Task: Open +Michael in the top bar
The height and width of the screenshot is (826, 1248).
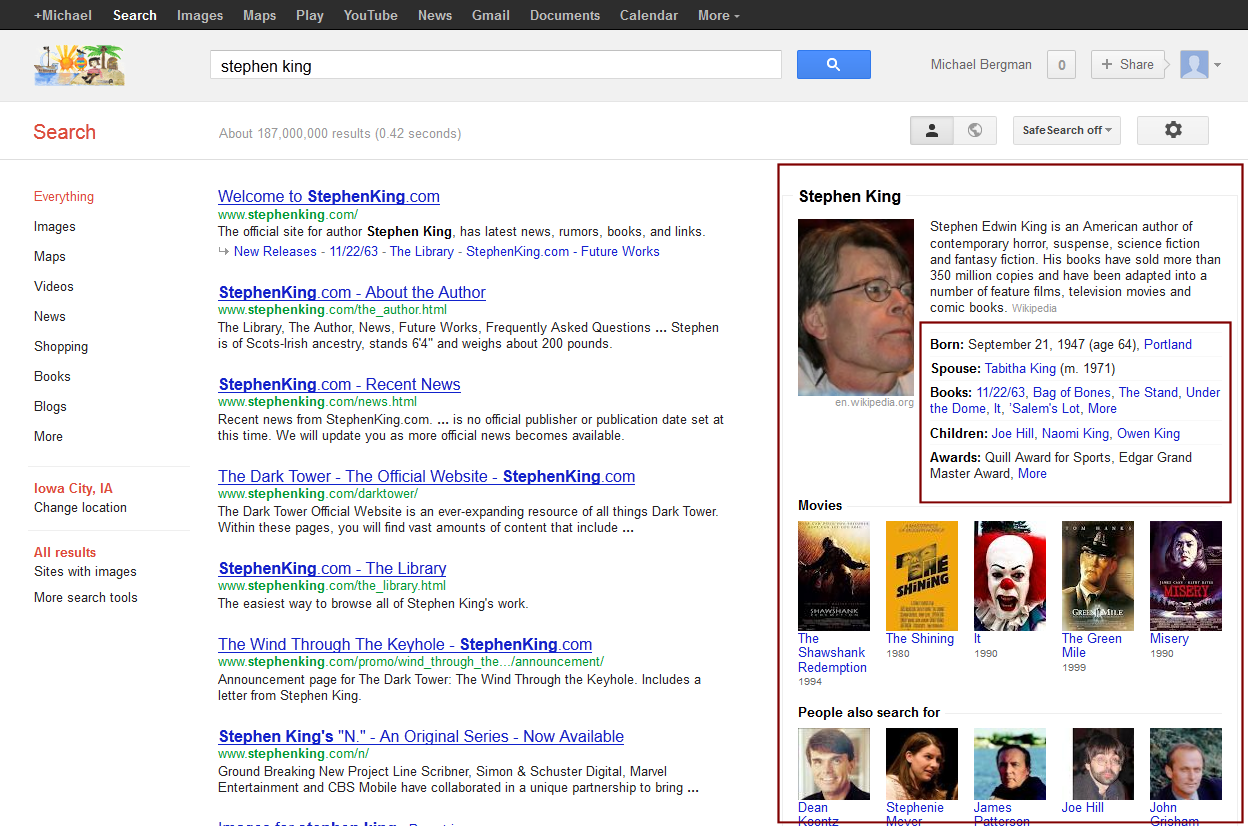Action: pos(63,15)
